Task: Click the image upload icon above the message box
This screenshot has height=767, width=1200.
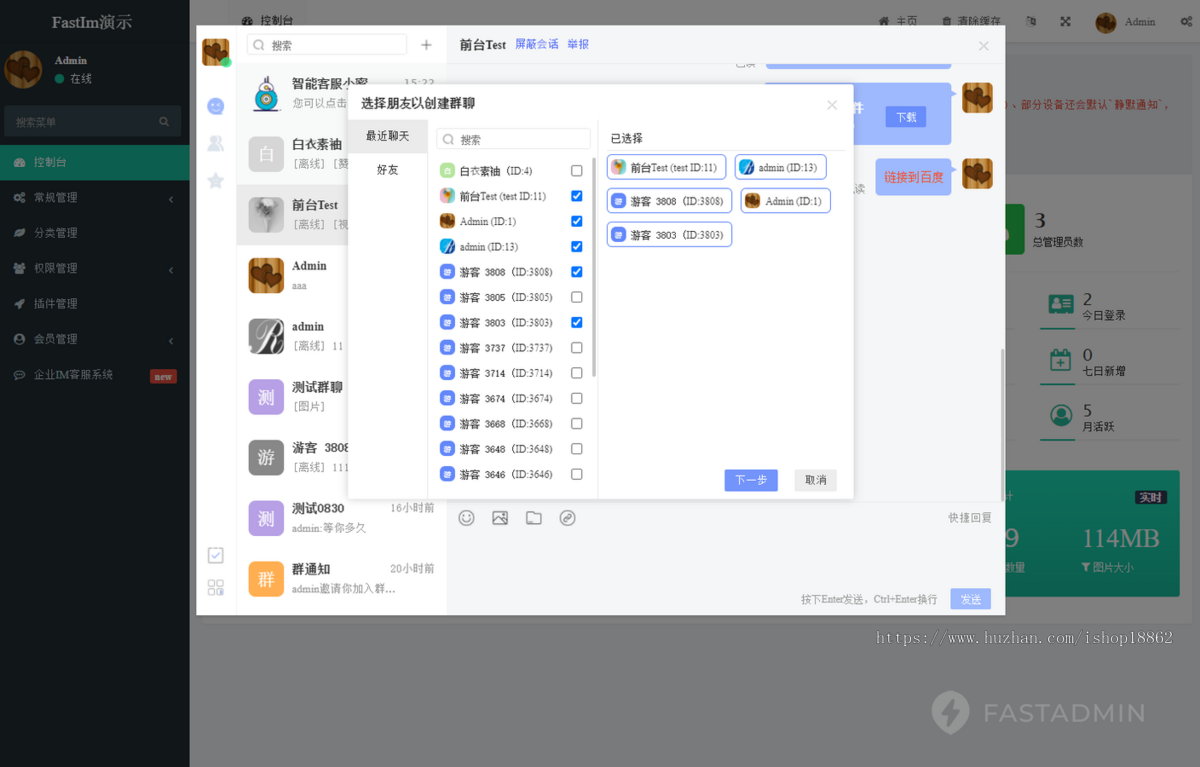Action: [500, 518]
